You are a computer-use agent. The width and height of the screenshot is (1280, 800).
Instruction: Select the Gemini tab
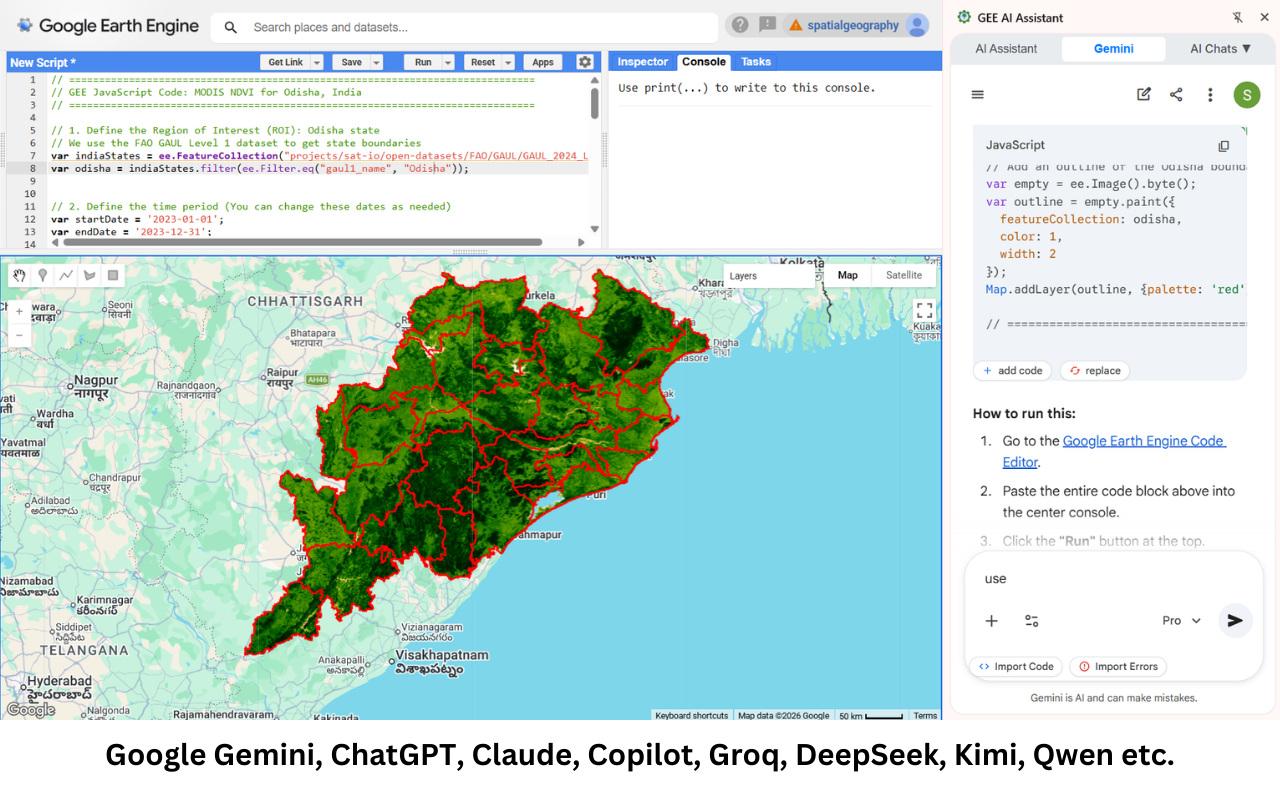[x=1113, y=48]
